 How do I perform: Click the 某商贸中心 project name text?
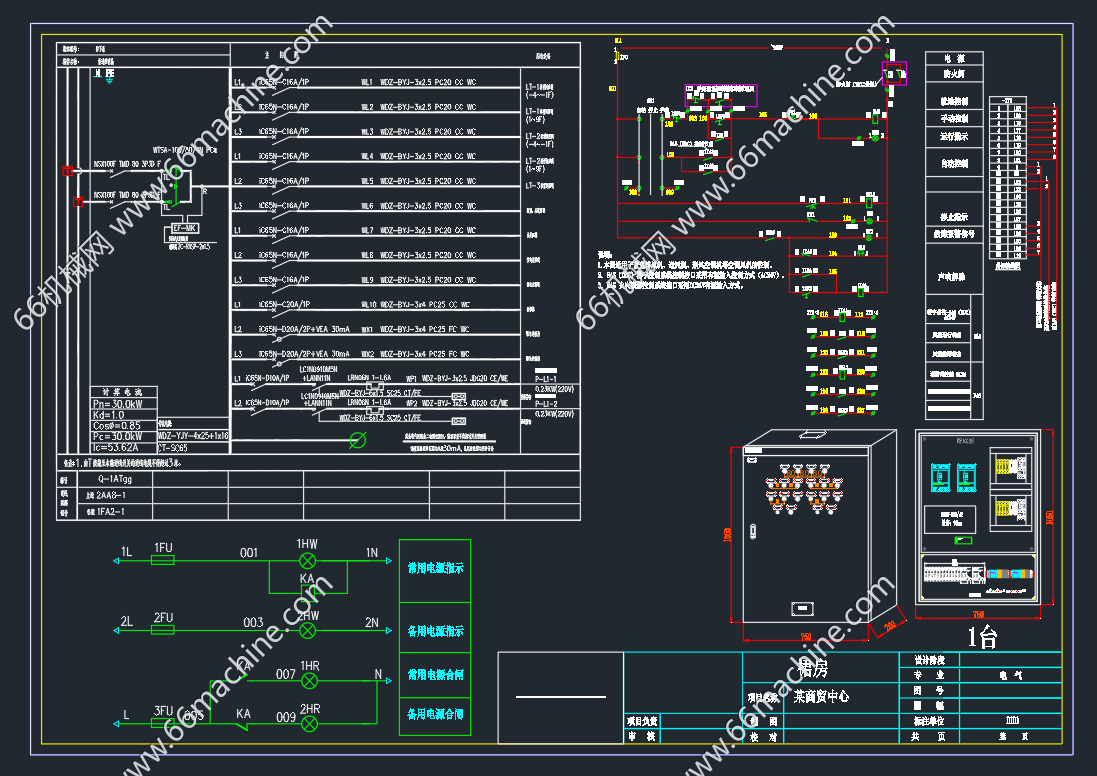click(820, 696)
